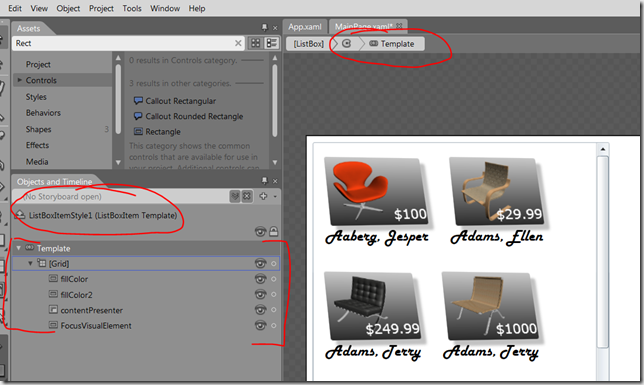This screenshot has height=385, width=644.
Task: Close the Objects and Timeline panel
Action: [x=275, y=181]
